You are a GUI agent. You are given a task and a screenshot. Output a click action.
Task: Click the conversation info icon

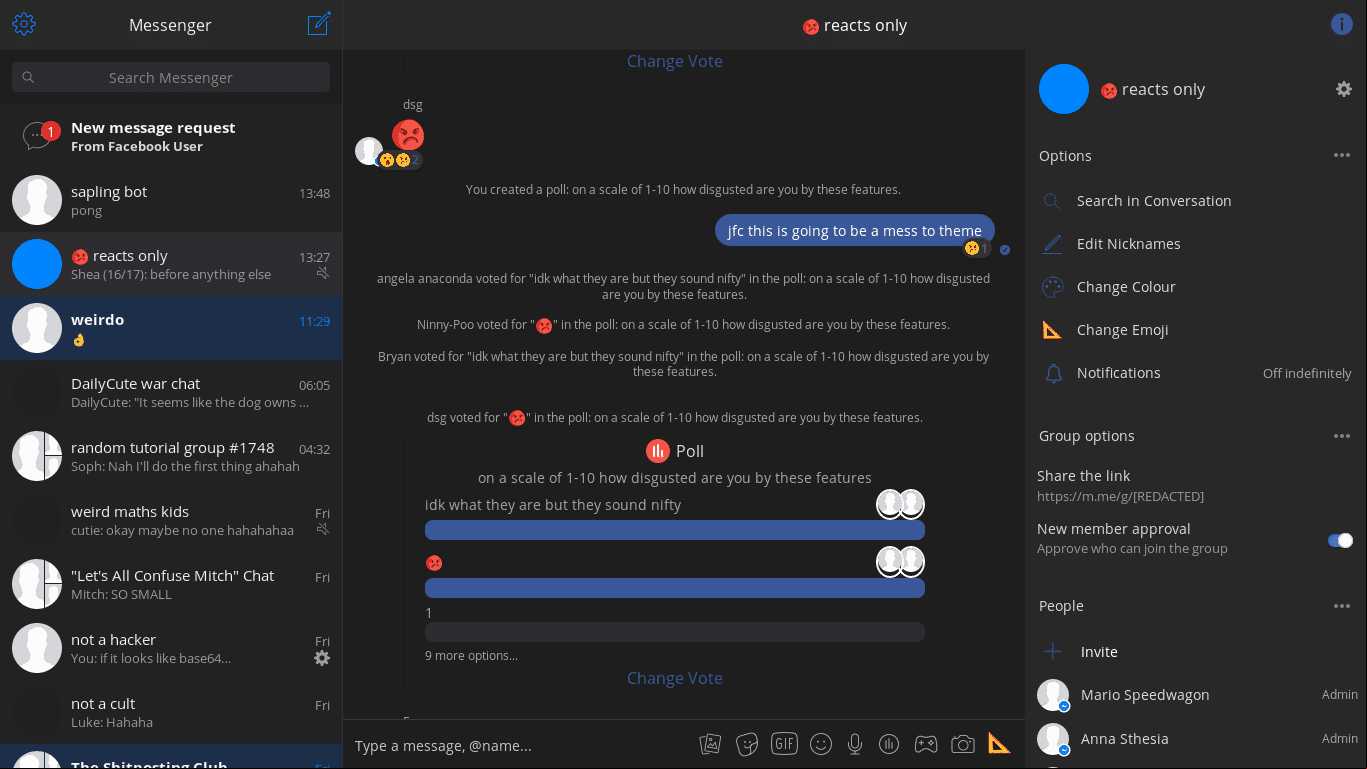(x=1342, y=24)
